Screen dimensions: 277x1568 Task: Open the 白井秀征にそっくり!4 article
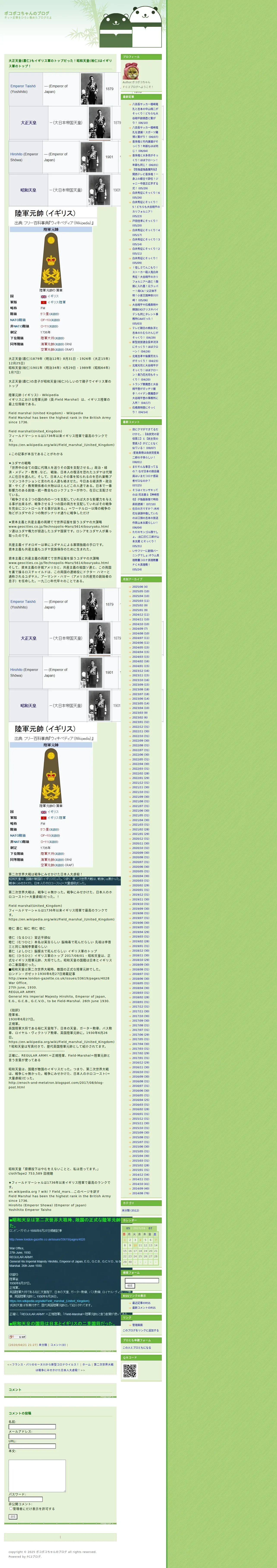(x=146, y=232)
